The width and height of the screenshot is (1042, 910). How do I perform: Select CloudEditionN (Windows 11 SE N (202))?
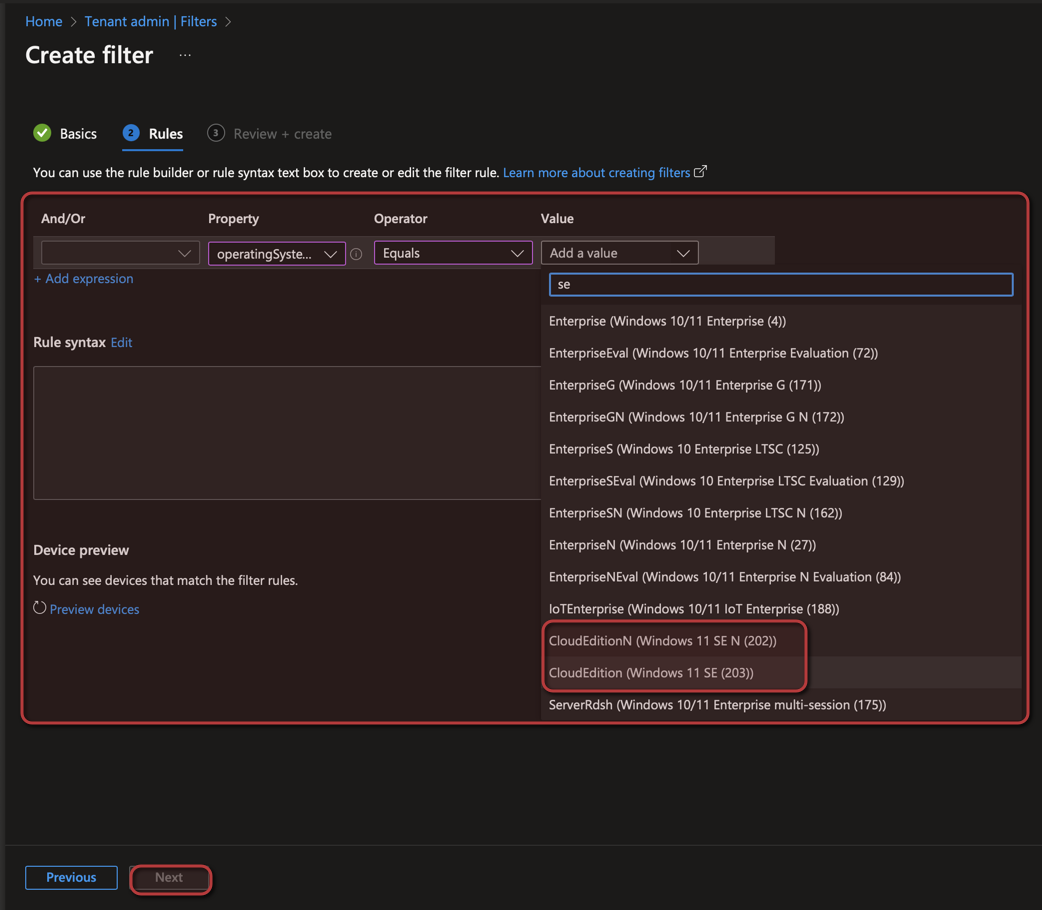click(x=662, y=641)
